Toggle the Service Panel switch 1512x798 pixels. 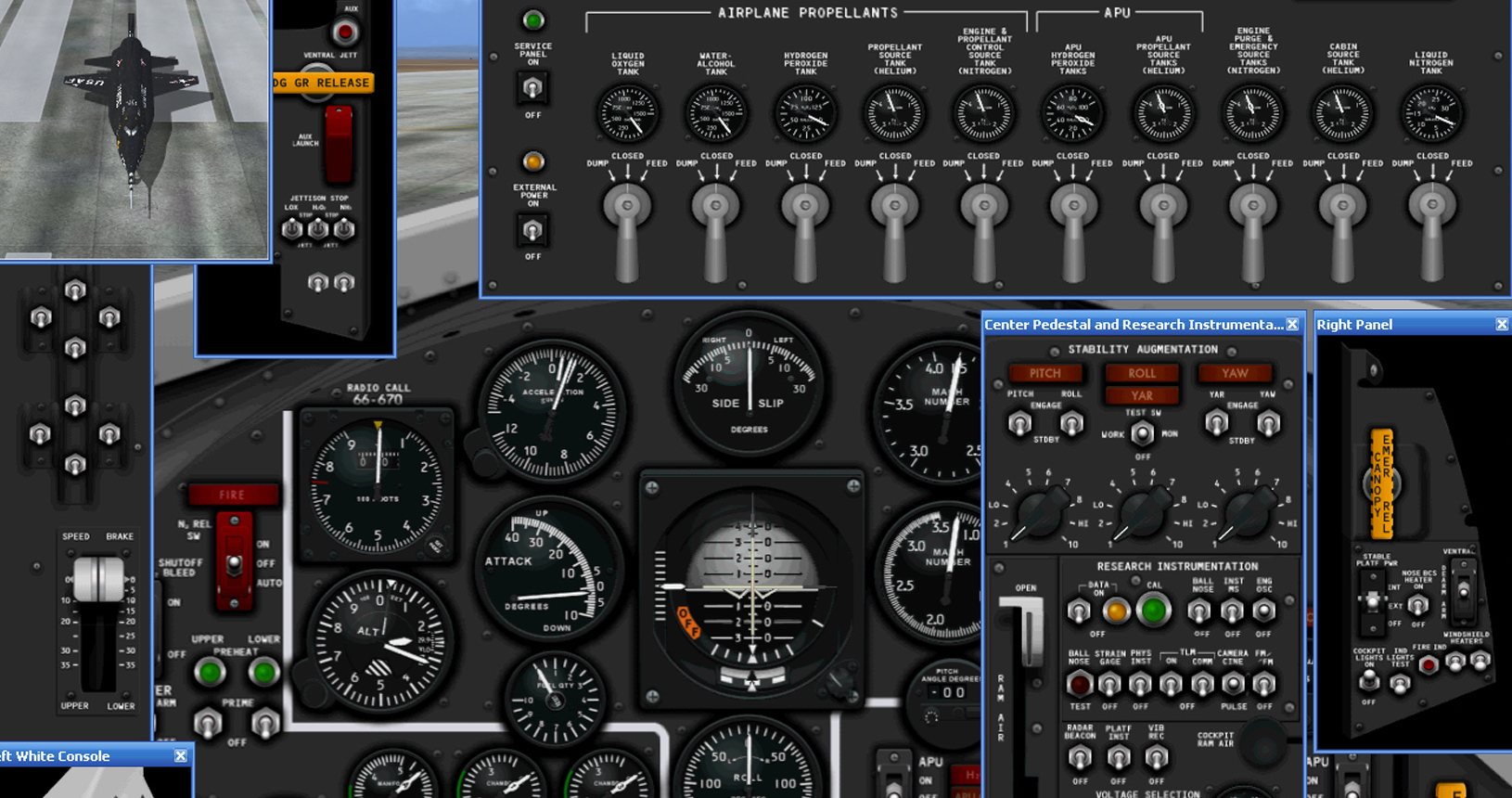click(x=532, y=88)
